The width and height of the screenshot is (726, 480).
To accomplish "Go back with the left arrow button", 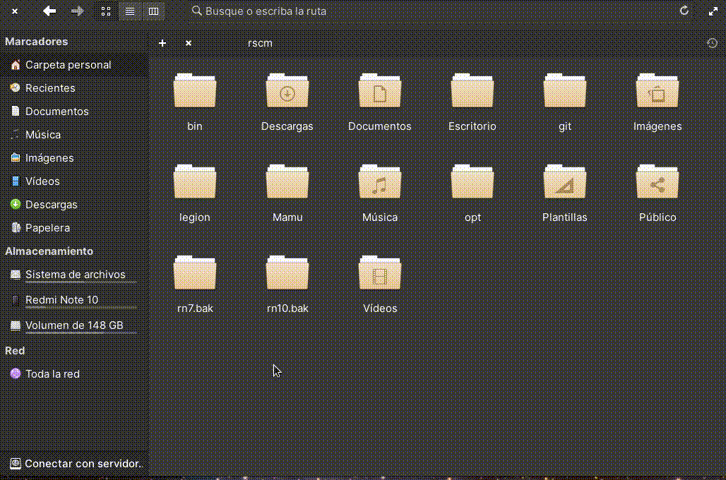I will (49, 11).
